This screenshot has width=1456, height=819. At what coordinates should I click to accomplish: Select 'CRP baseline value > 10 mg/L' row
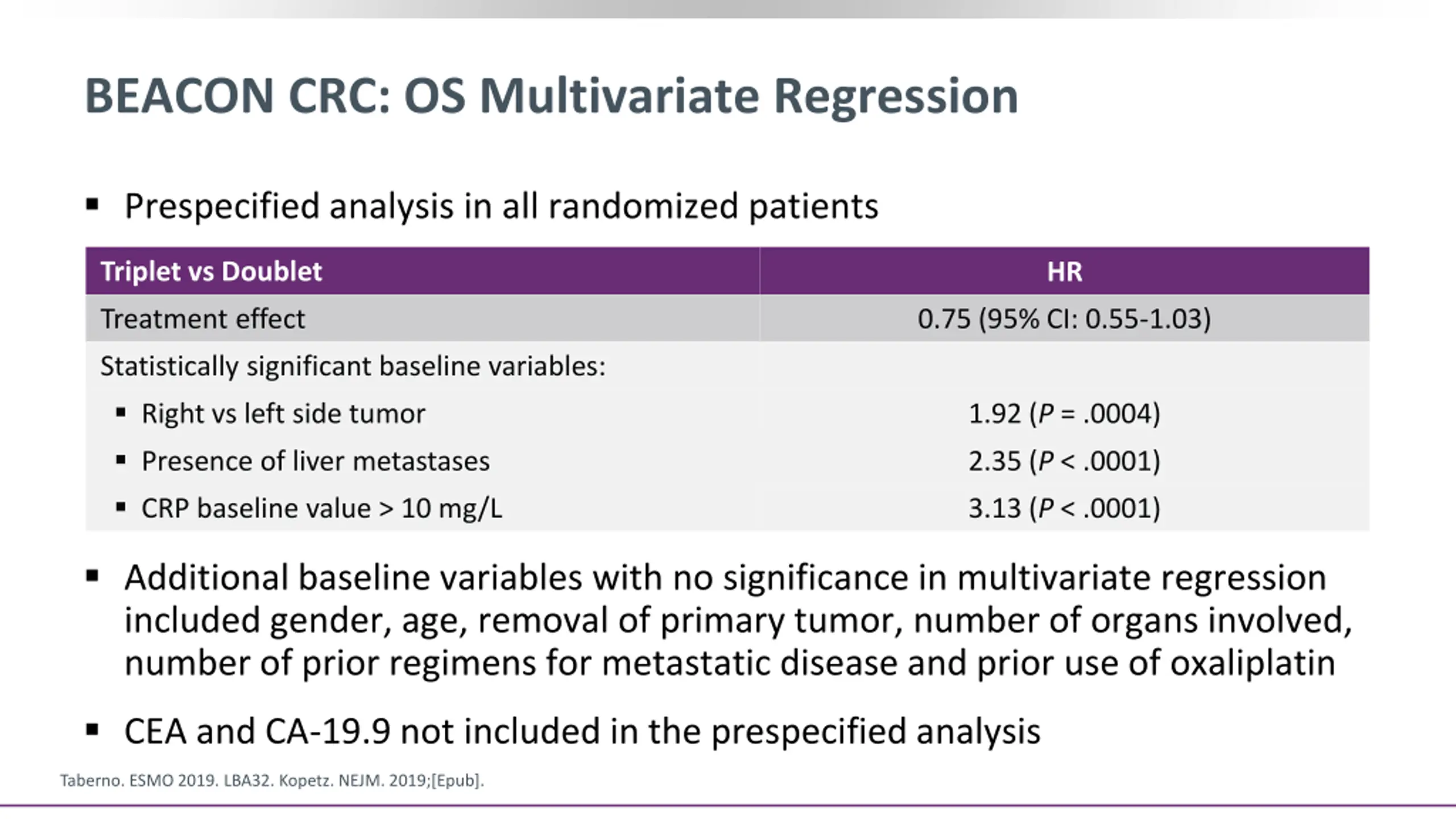(321, 508)
